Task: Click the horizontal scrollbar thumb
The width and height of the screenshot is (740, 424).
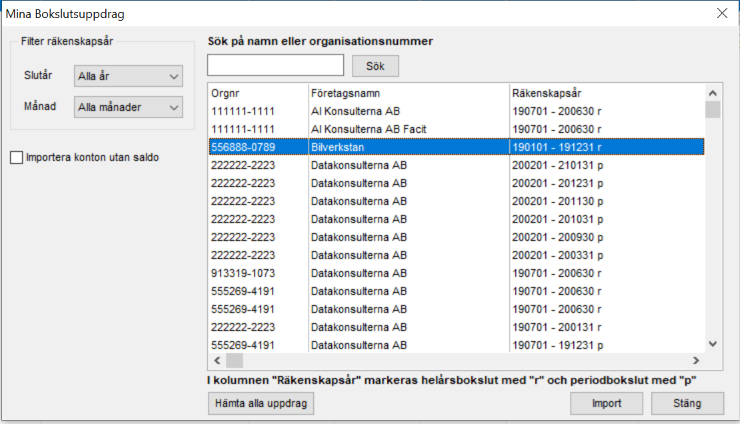Action: [x=235, y=361]
